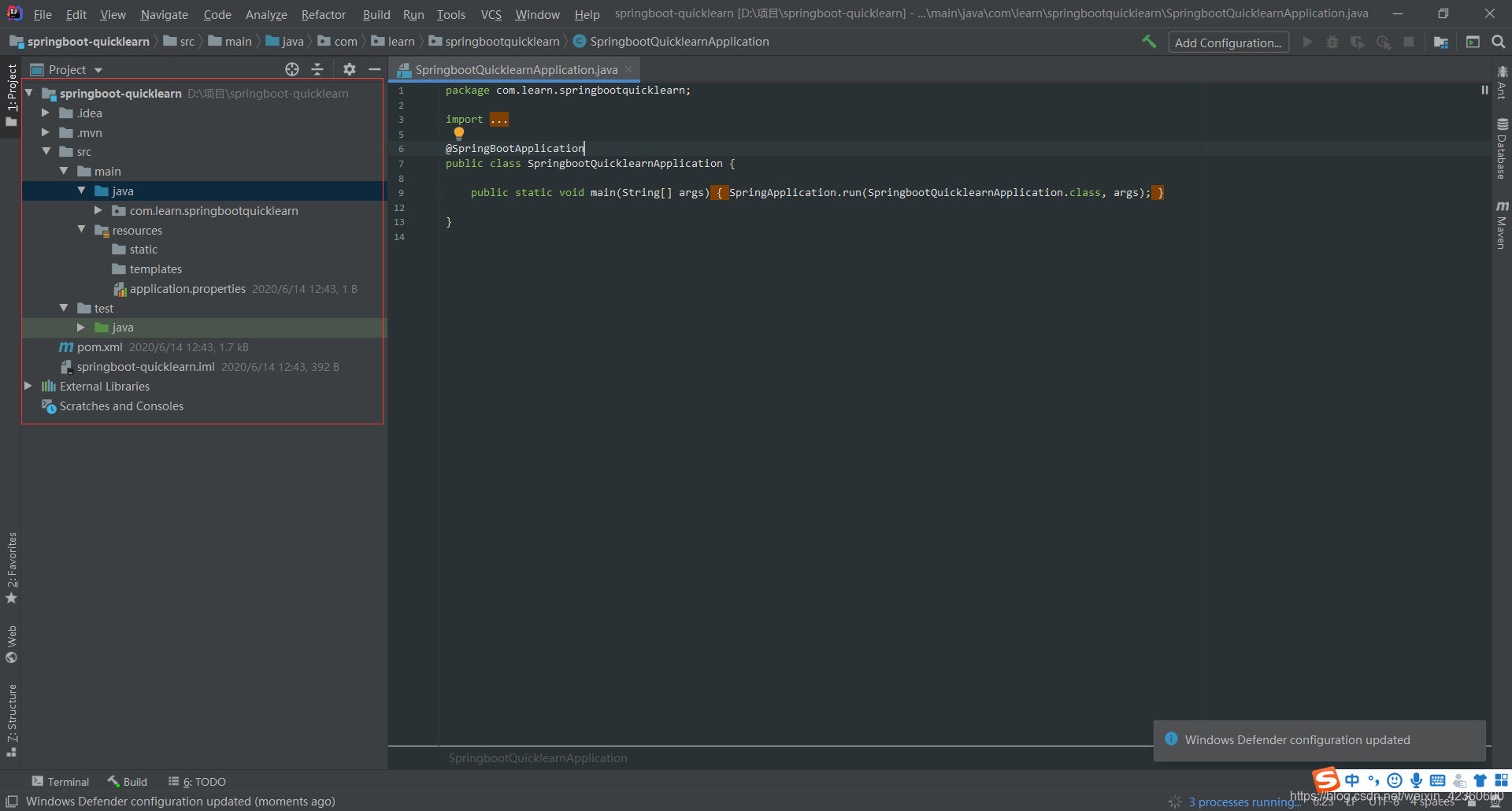
Task: Click the Sogou skin shirt icon
Action: pos(1480,780)
